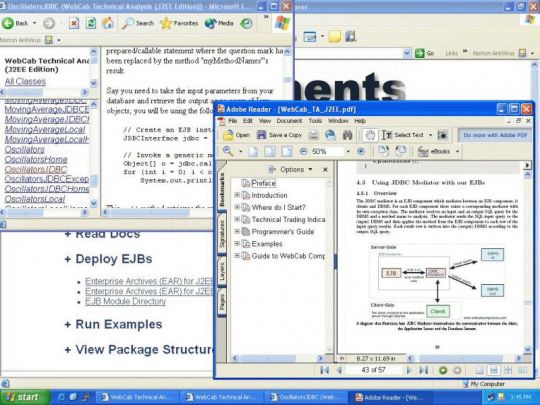Image resolution: width=540 pixels, height=405 pixels.
Task: Expand the Examples bookmark
Action: (237, 243)
